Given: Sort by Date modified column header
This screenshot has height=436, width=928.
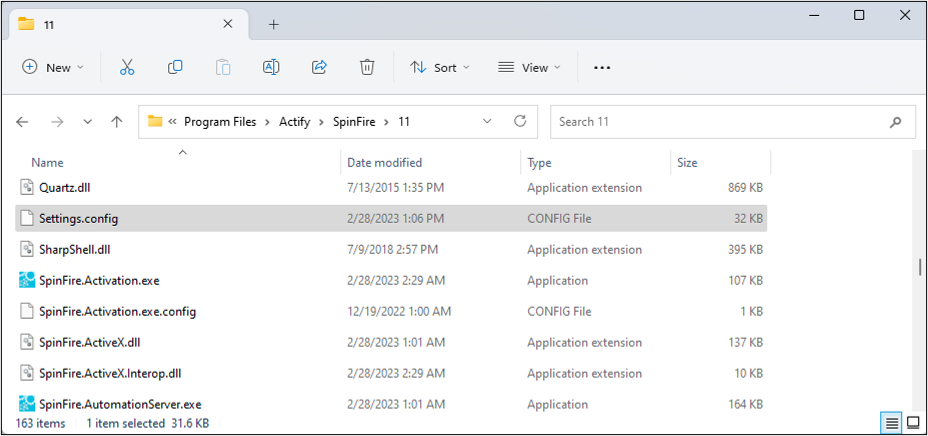Looking at the screenshot, I should 385,163.
